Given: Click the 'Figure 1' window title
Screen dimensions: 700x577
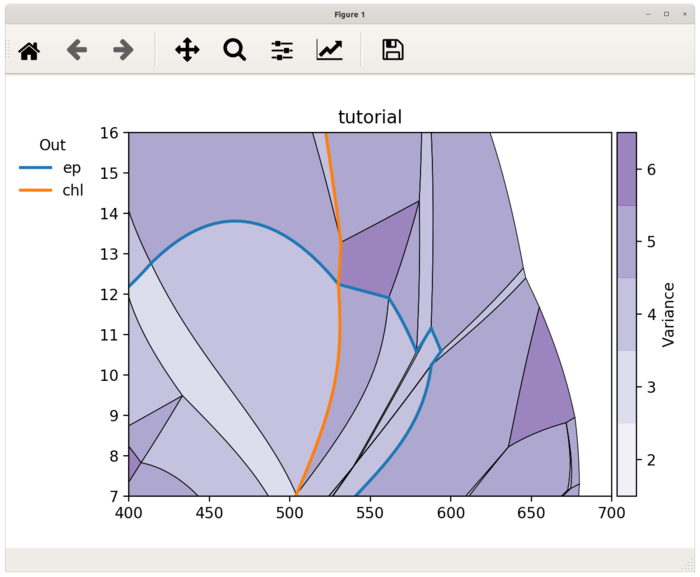Looking at the screenshot, I should point(350,14).
